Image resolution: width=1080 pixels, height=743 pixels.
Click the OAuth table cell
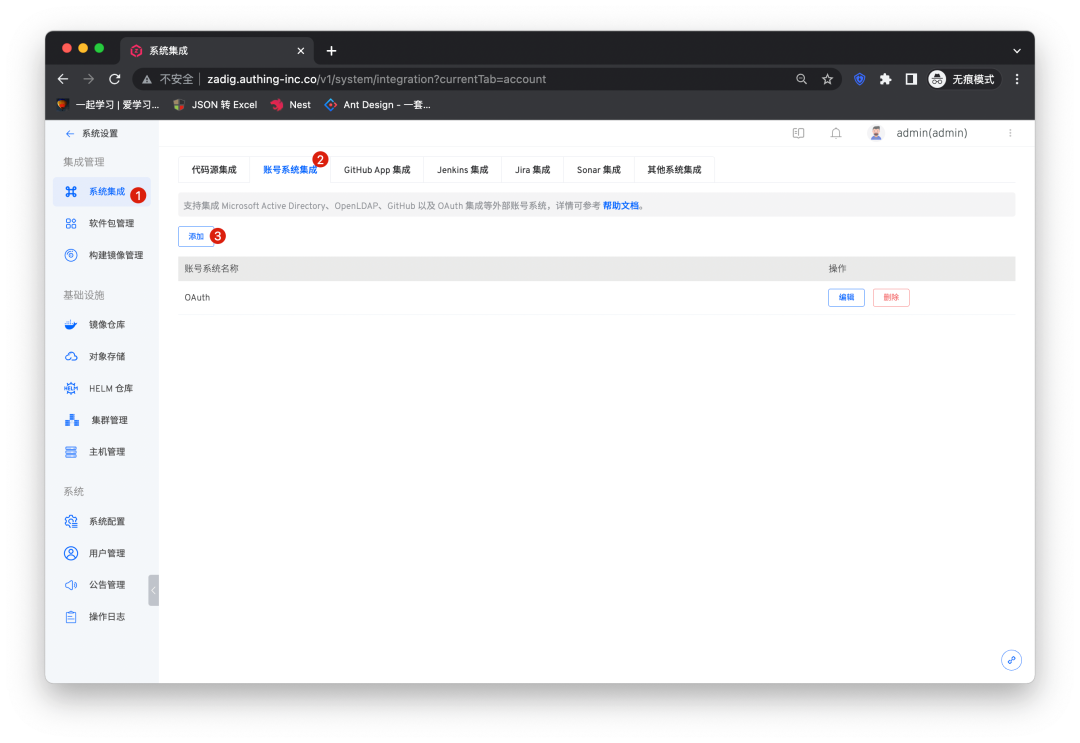[197, 297]
